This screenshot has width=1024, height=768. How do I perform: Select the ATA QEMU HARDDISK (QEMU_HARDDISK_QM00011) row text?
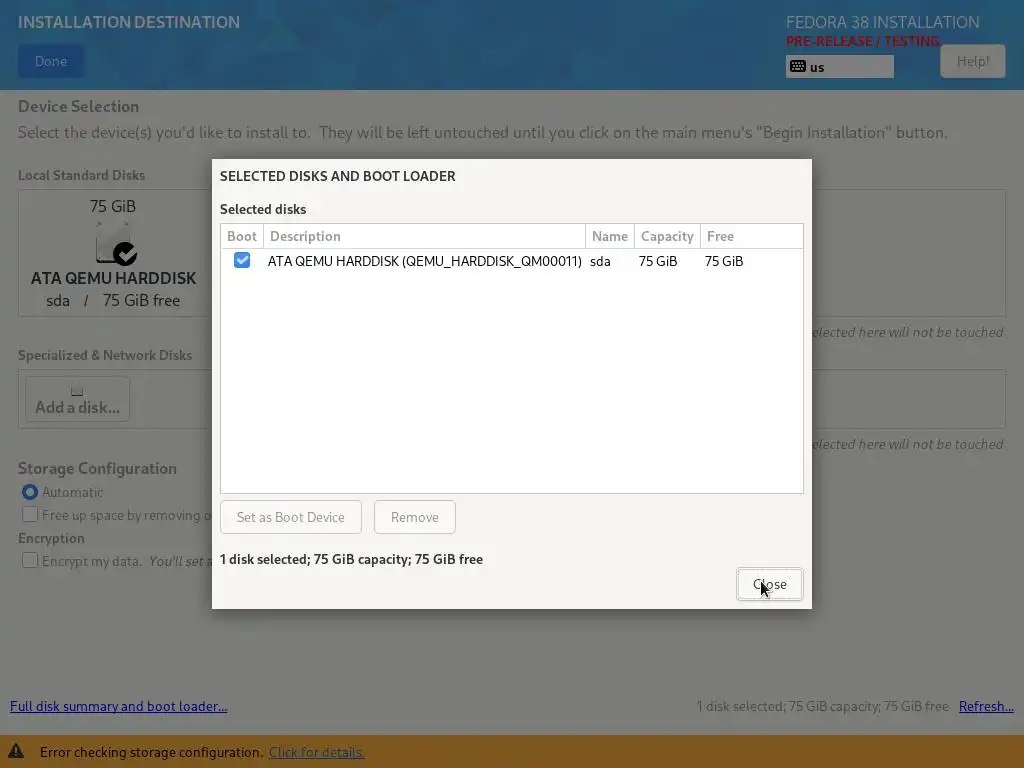click(x=424, y=261)
